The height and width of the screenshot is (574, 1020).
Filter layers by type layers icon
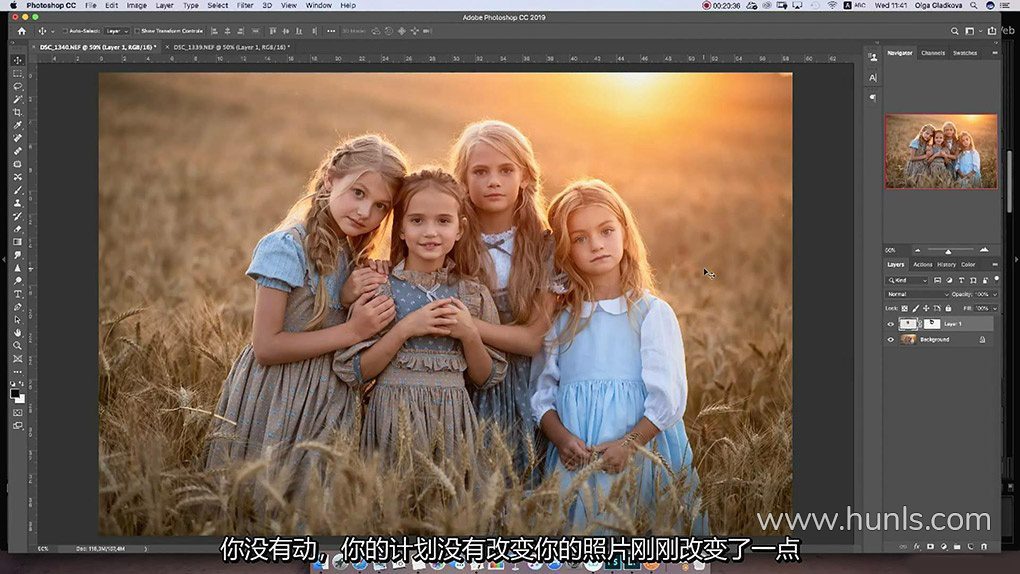(961, 280)
